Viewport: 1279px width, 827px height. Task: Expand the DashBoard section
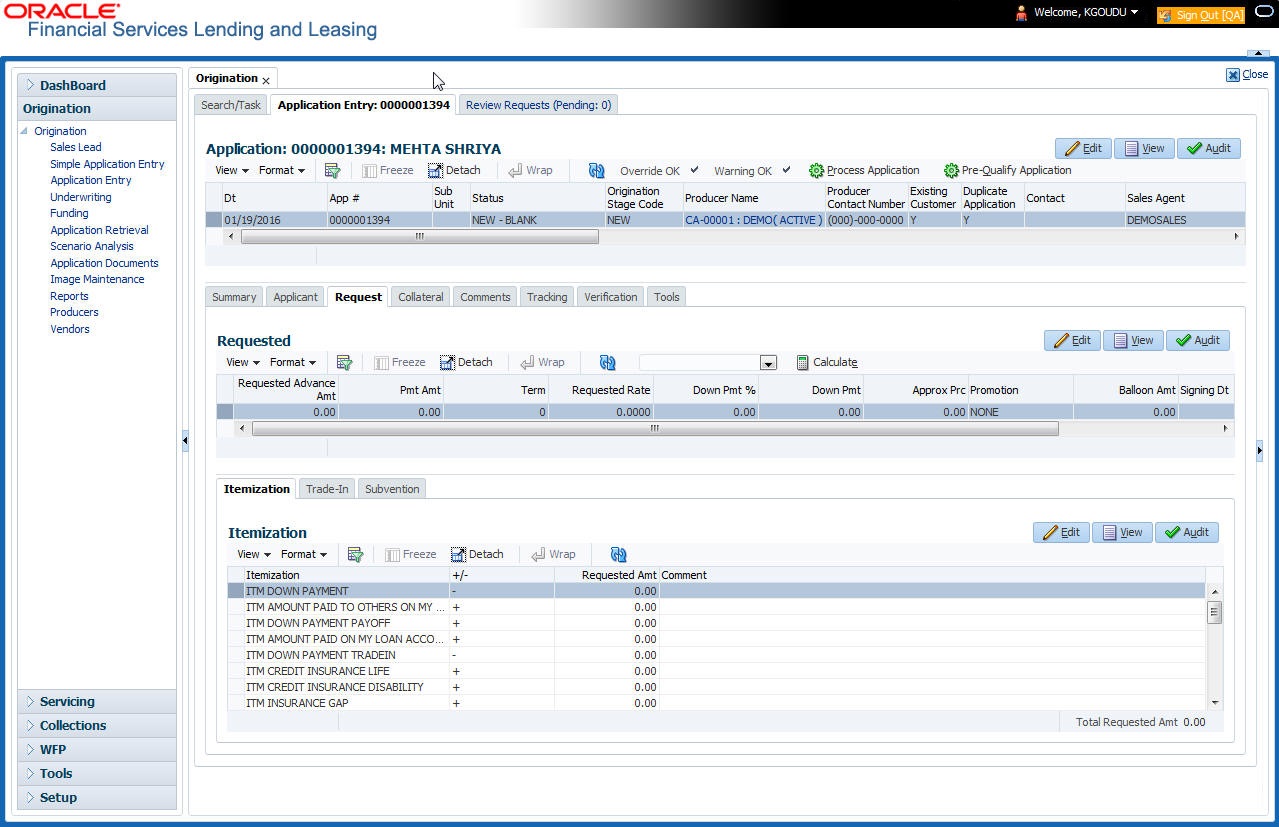[31, 85]
